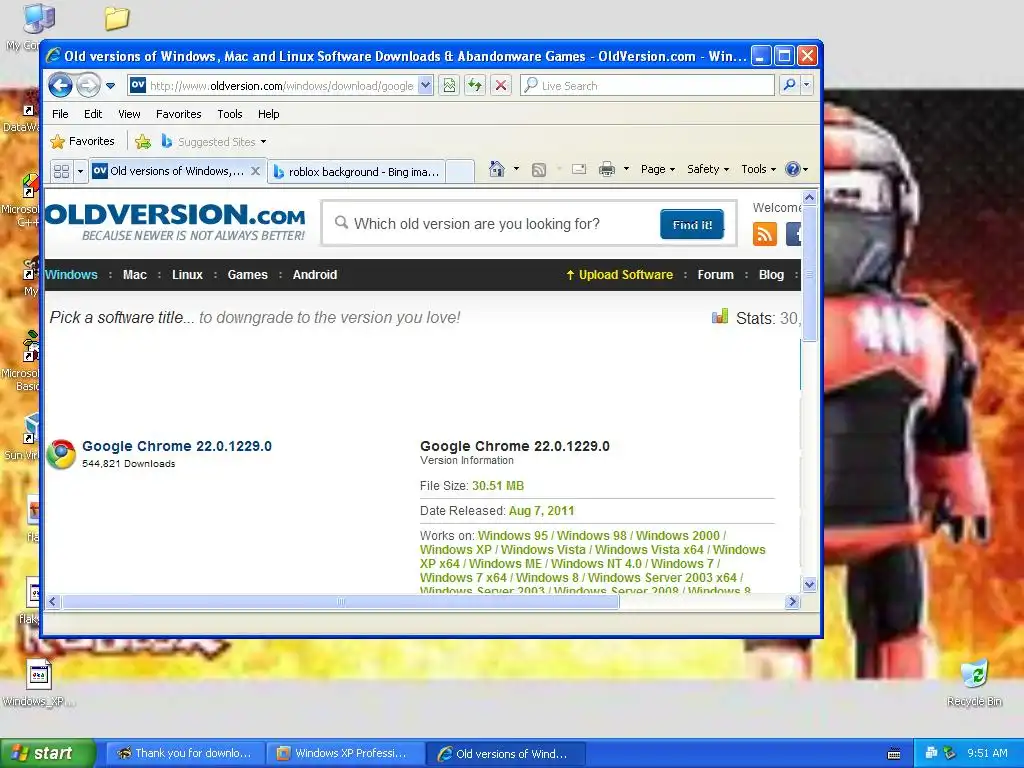
Task: Open the Help menu
Action: (268, 114)
